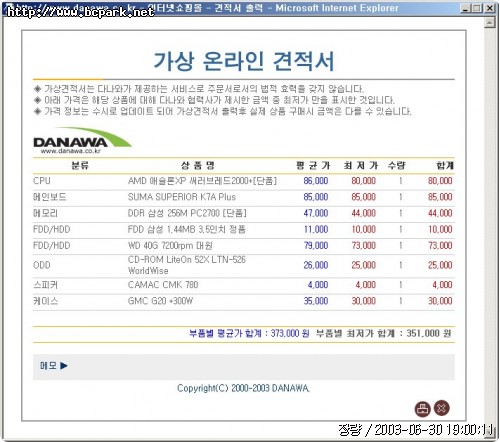Select GMC G20 +300W product name
Viewport: 500px width, 442px height.
point(160,301)
